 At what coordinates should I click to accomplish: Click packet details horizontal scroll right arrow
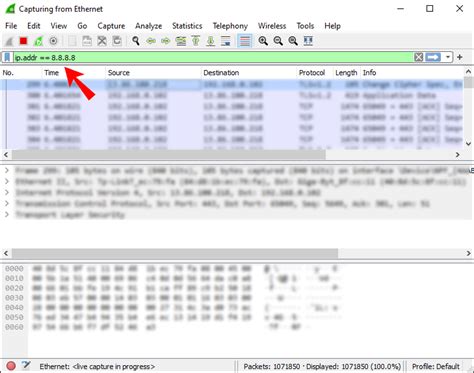468,253
